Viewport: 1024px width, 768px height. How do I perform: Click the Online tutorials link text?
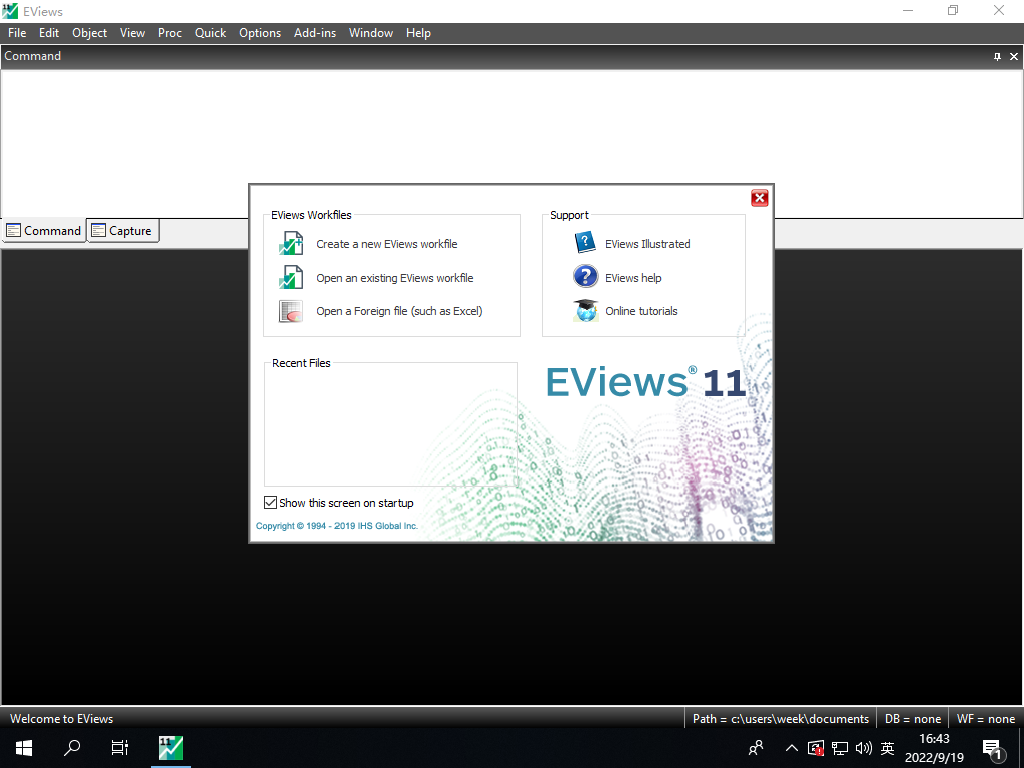641,311
